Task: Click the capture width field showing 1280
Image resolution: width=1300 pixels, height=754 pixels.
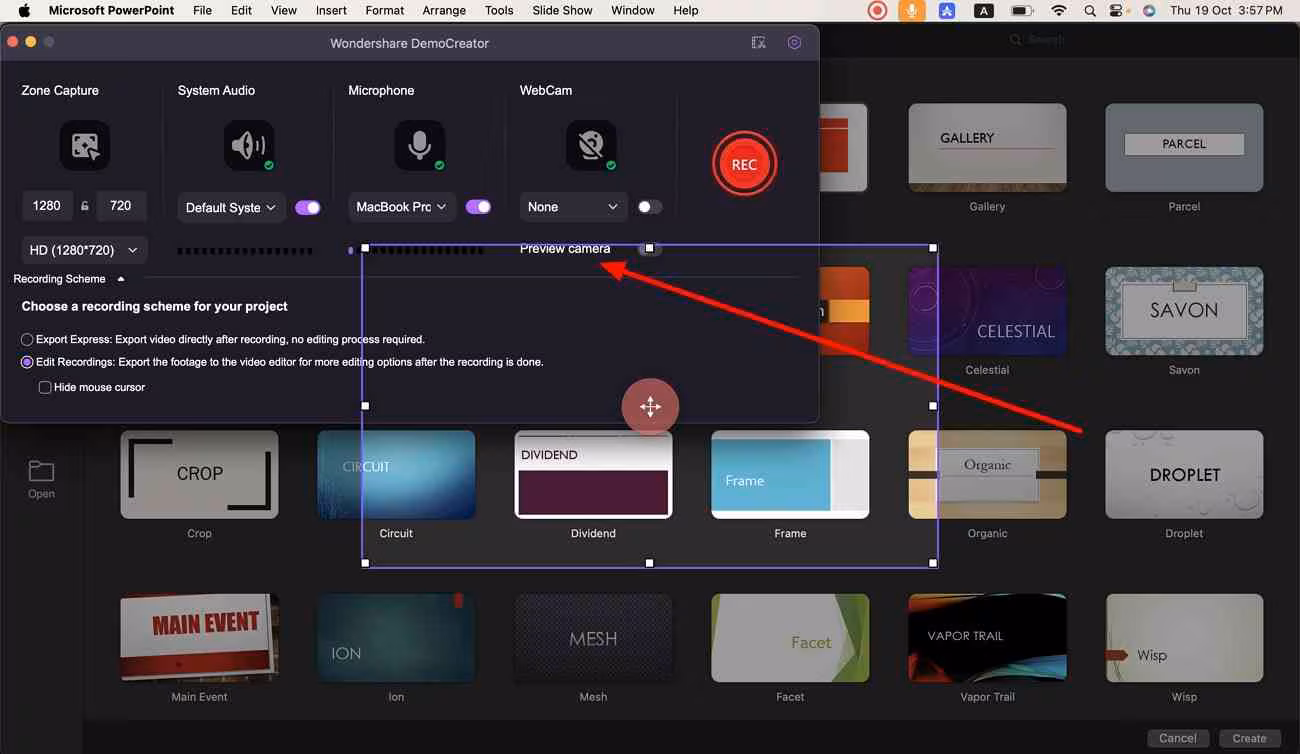Action: click(x=47, y=206)
